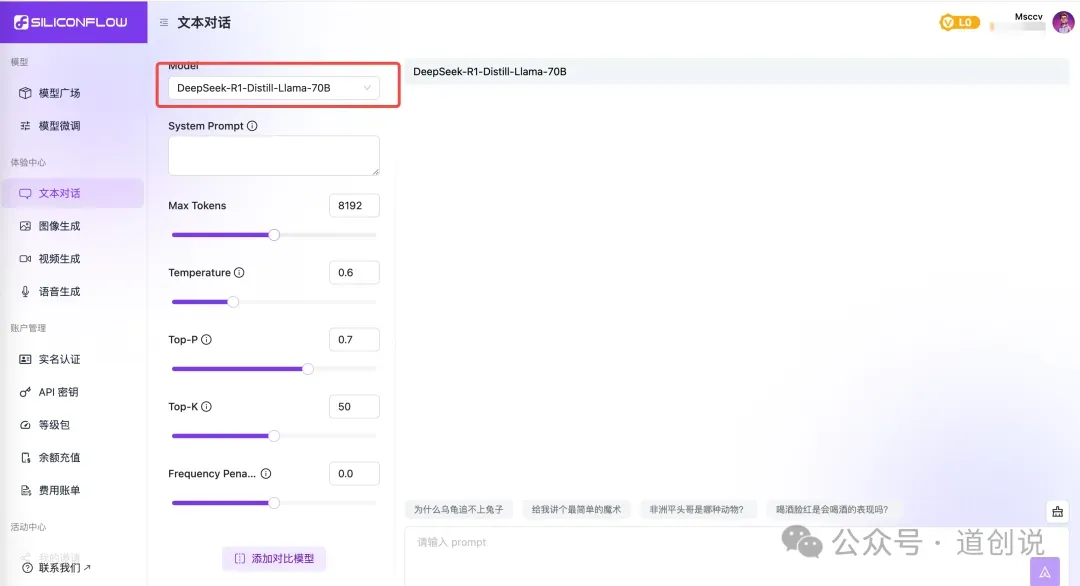Click inside the System Prompt text area
The width and height of the screenshot is (1080, 586).
[x=273, y=156]
